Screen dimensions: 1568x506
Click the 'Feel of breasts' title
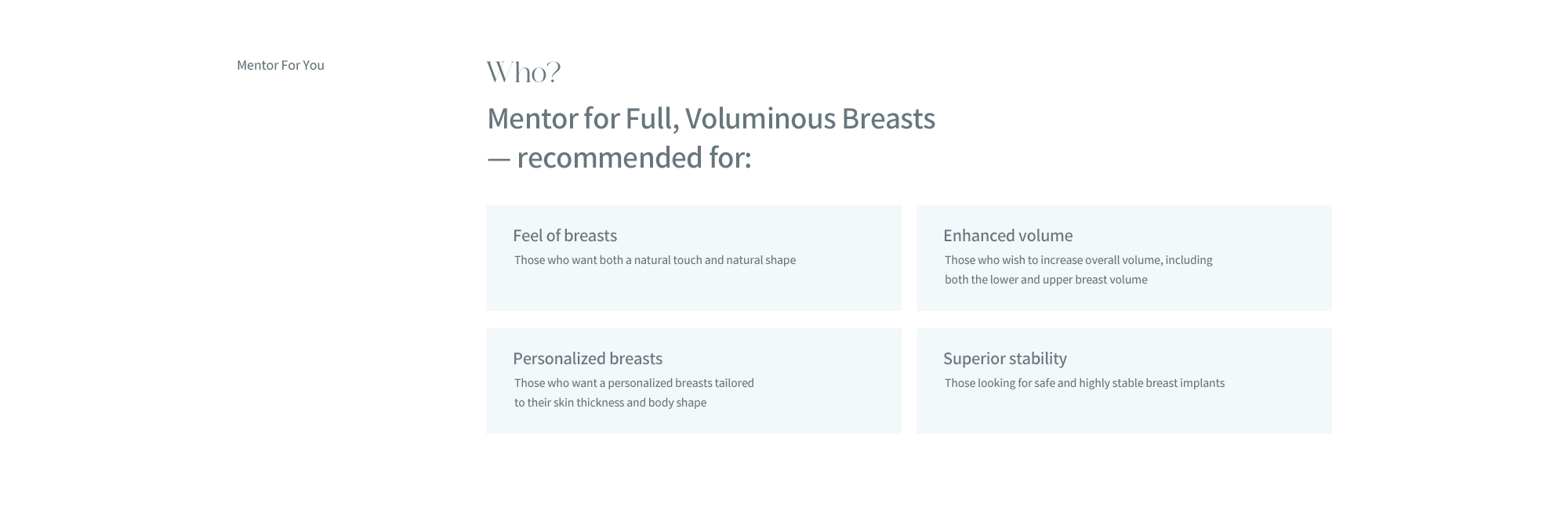(564, 236)
